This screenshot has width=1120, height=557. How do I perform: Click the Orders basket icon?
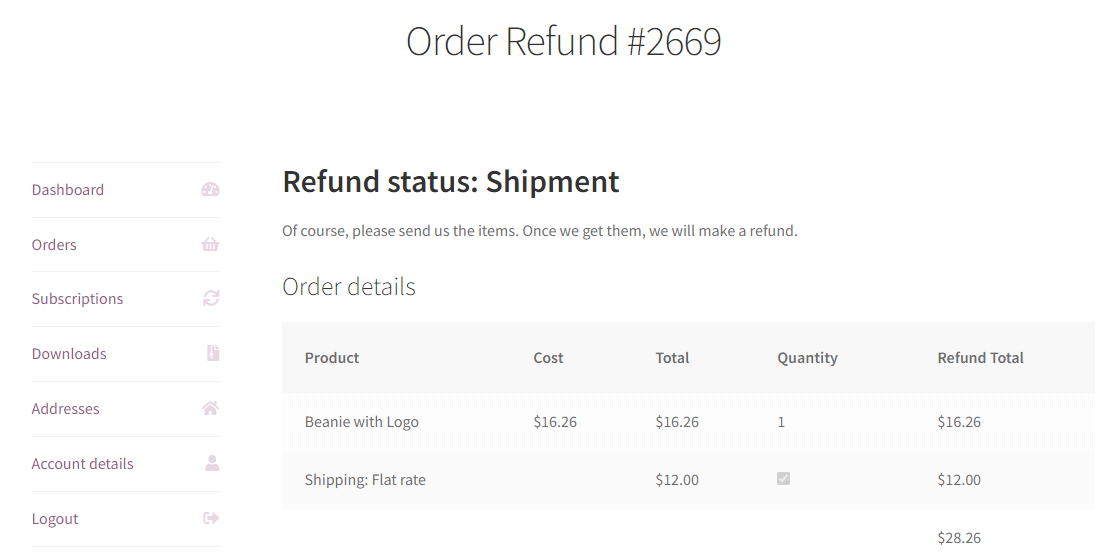[210, 244]
